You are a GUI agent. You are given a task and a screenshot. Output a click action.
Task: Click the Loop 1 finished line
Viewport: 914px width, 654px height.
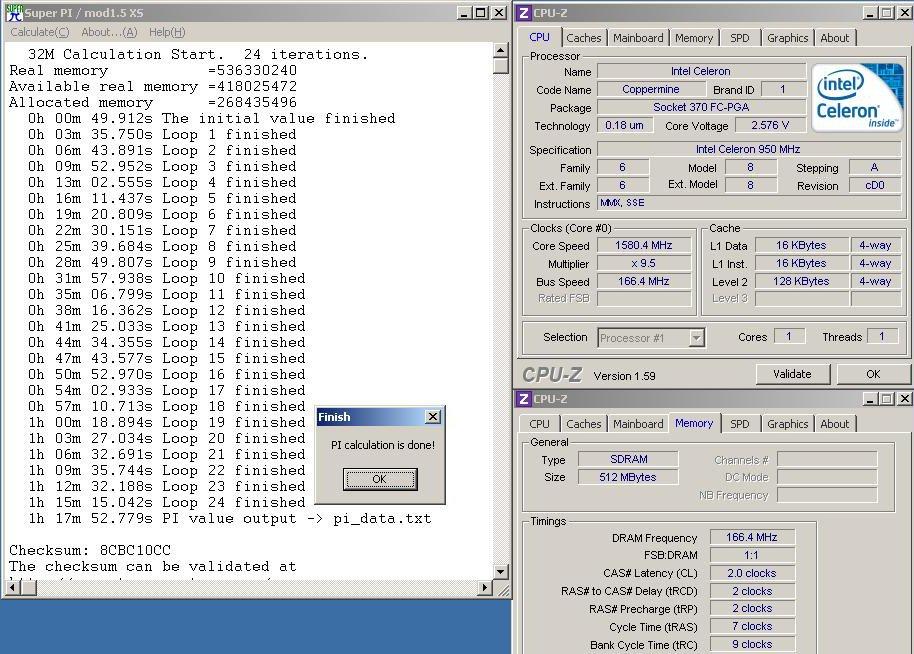click(162, 135)
